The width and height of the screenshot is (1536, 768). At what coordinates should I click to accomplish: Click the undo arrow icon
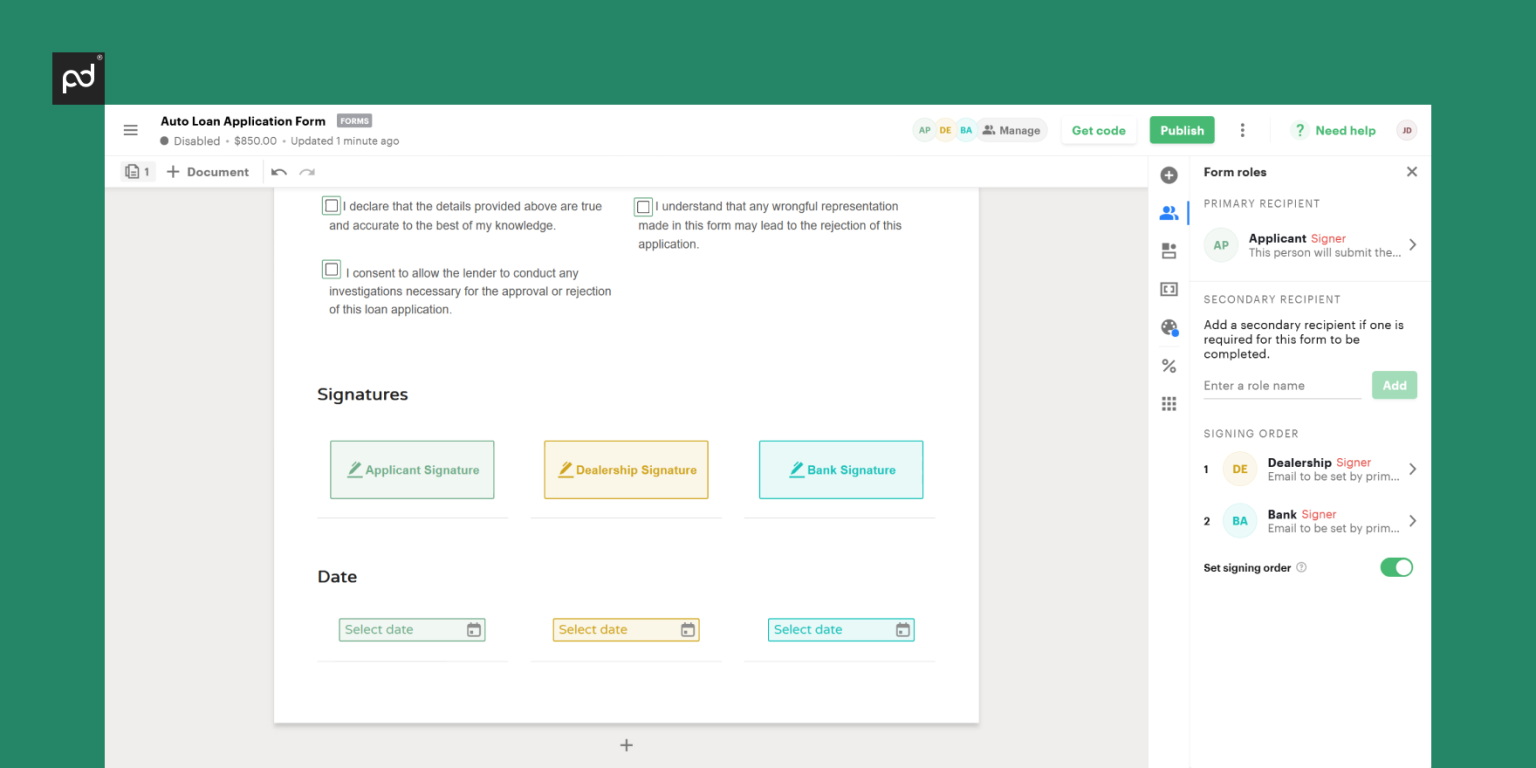pyautogui.click(x=279, y=172)
